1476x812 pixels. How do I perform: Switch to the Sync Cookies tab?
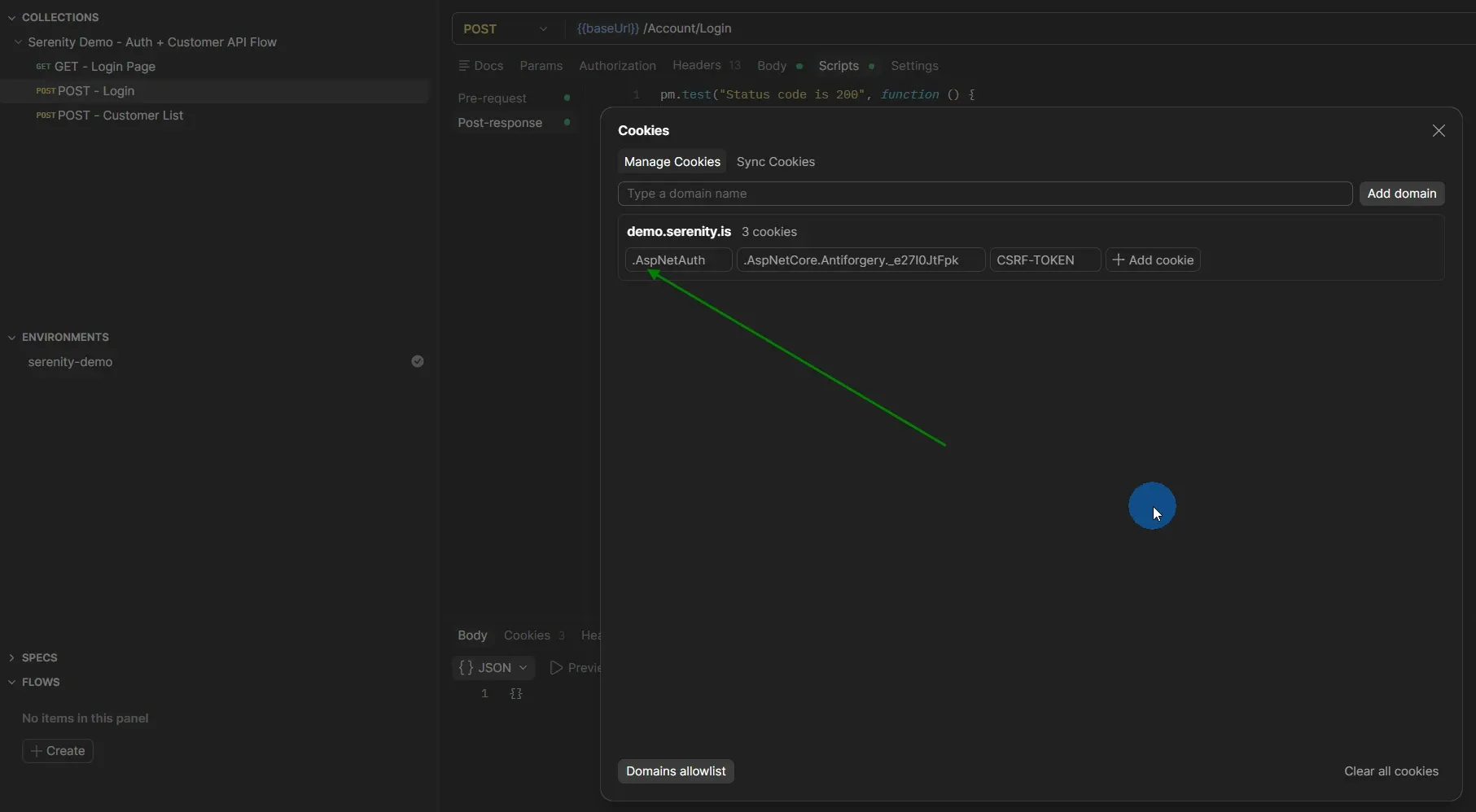click(x=774, y=161)
